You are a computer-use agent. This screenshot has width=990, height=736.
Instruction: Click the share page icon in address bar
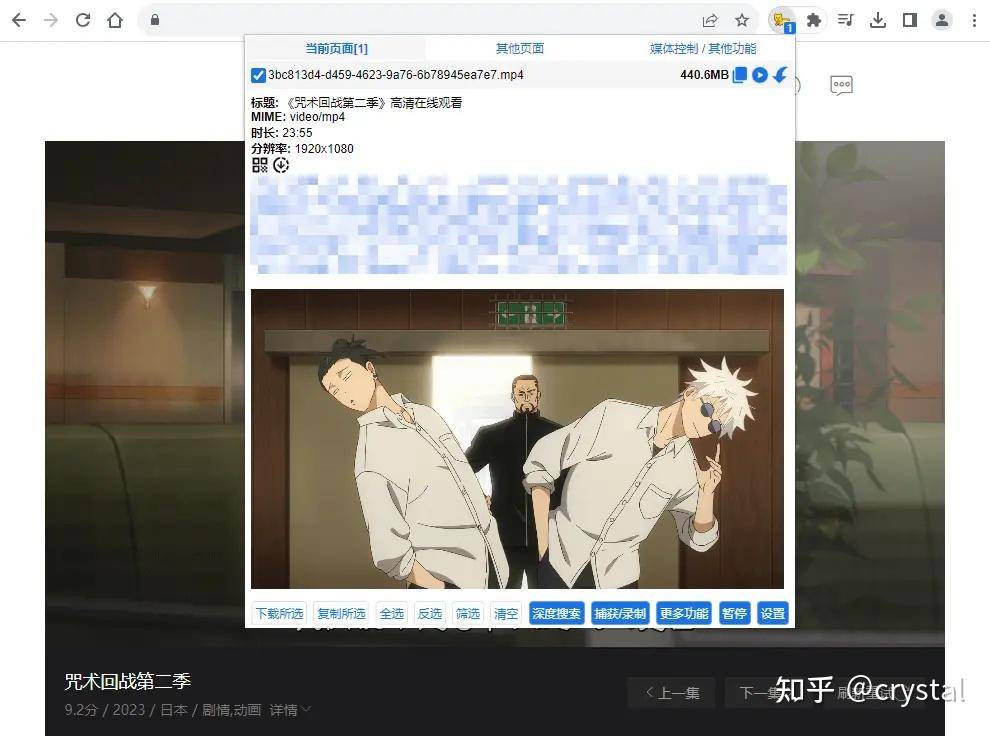click(710, 20)
